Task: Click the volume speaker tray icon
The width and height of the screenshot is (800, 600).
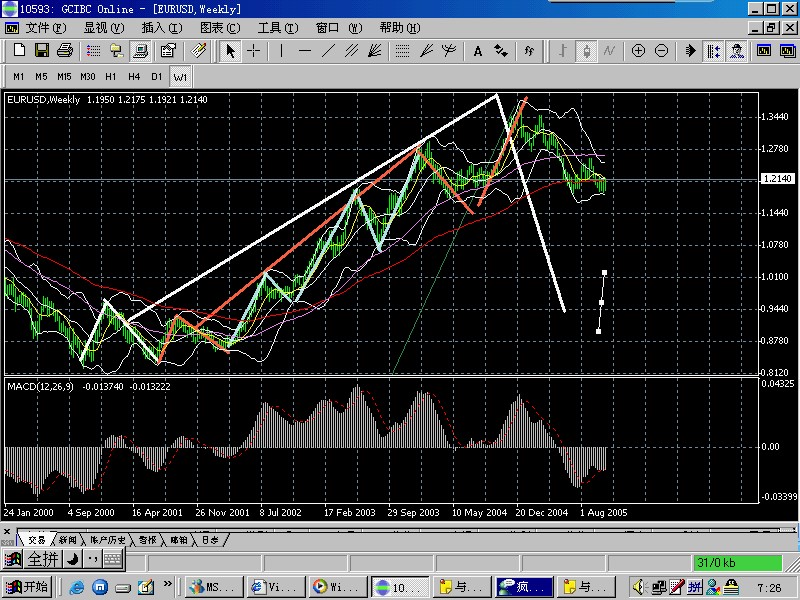Action: [x=638, y=587]
